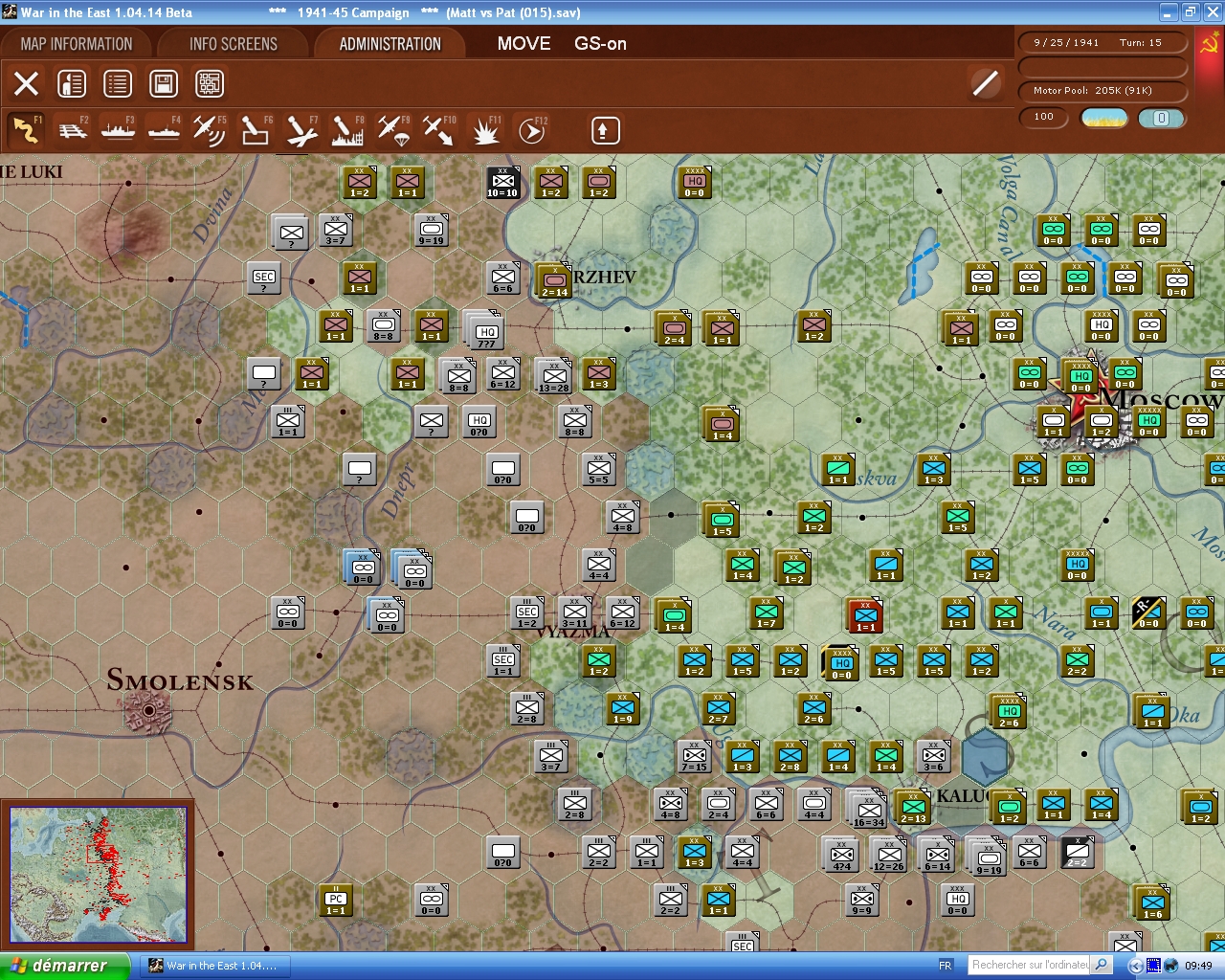Click the floppy disk save game icon
The width and height of the screenshot is (1225, 980).
(164, 83)
